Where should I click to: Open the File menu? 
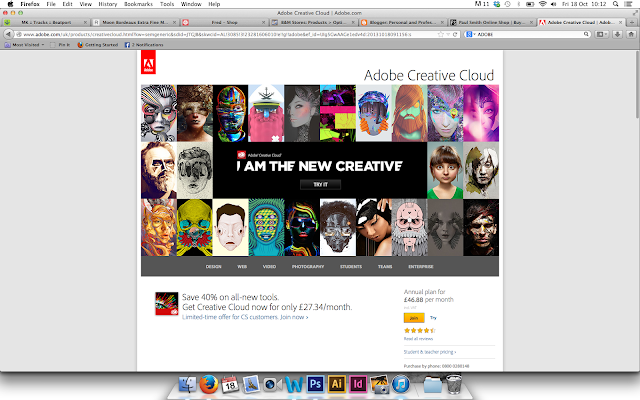click(51, 4)
